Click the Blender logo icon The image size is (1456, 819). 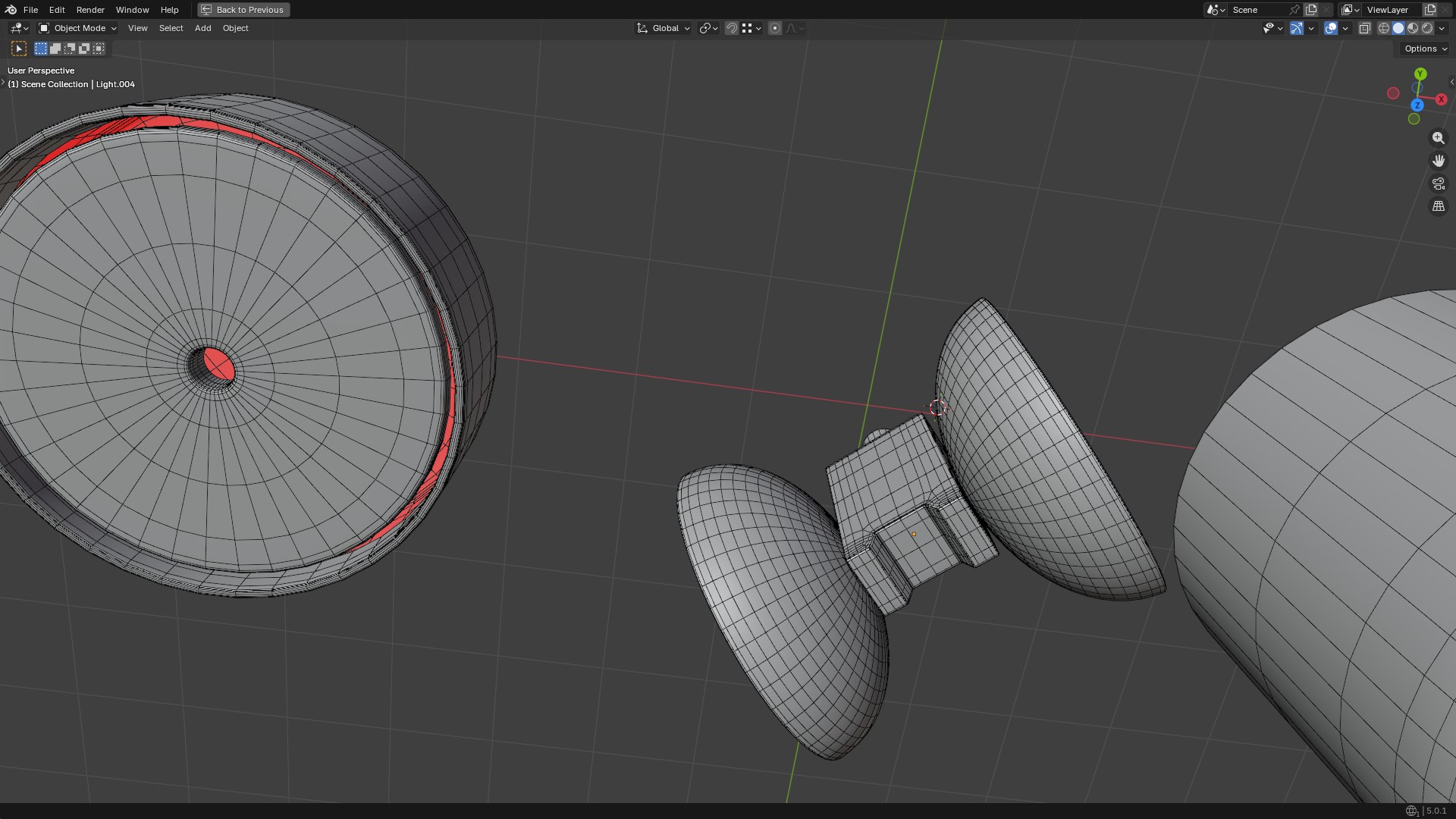[x=11, y=10]
